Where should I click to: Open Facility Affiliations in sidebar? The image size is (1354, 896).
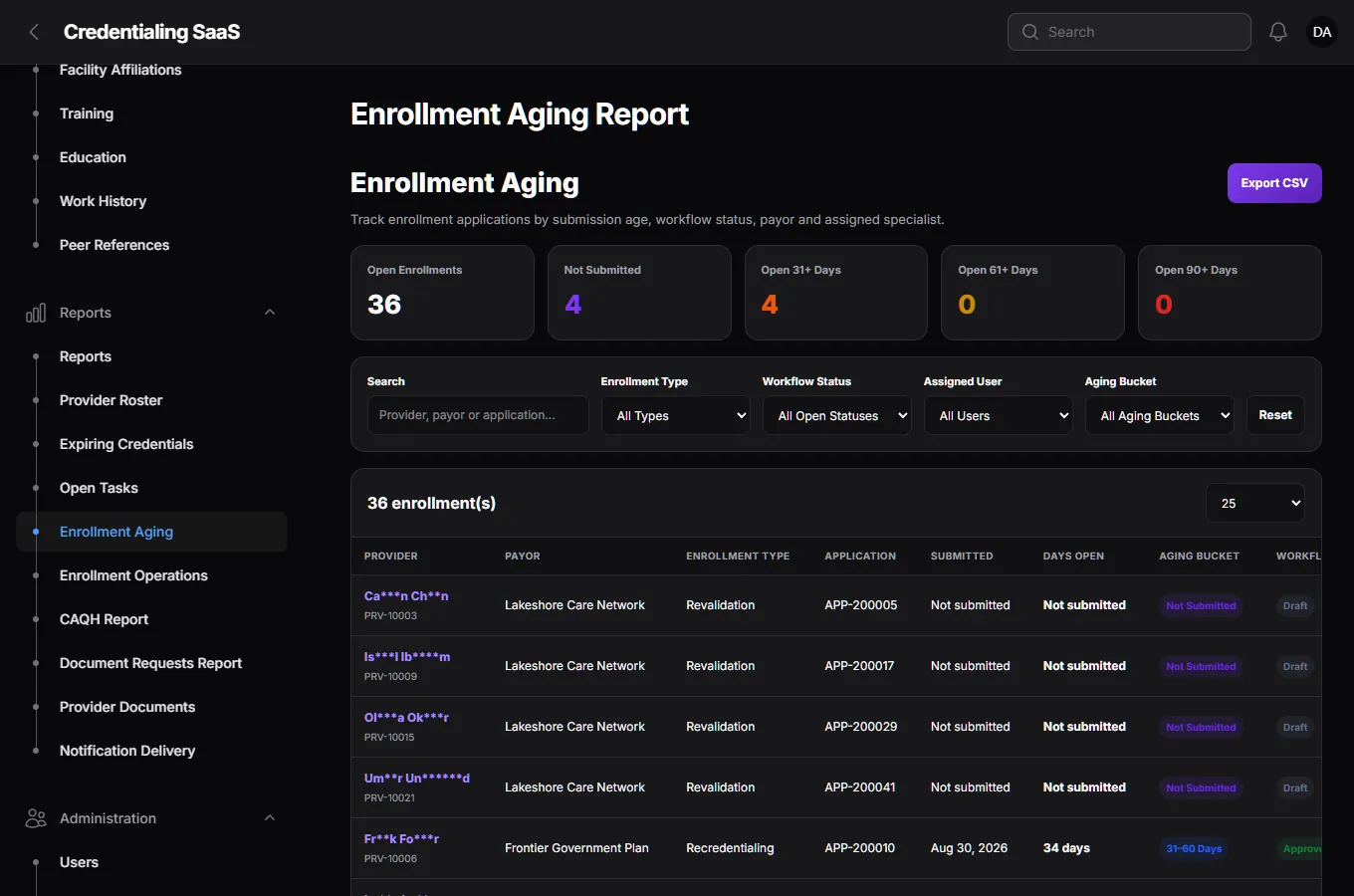click(x=120, y=70)
